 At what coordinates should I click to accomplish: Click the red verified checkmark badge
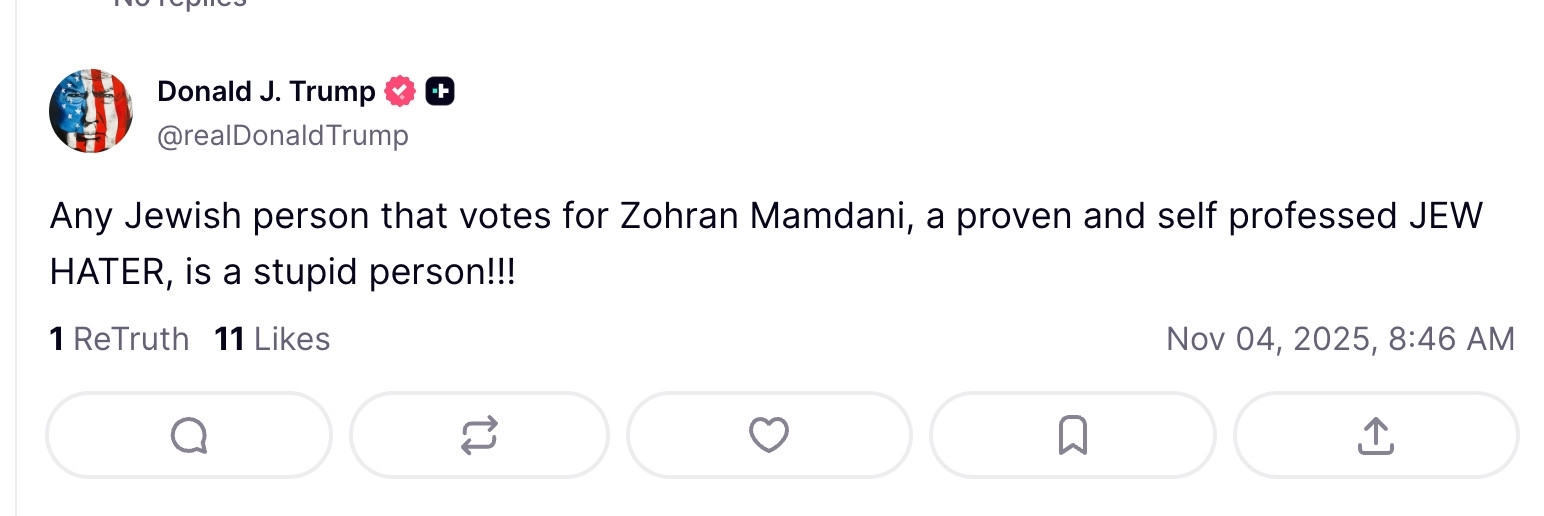coord(400,92)
